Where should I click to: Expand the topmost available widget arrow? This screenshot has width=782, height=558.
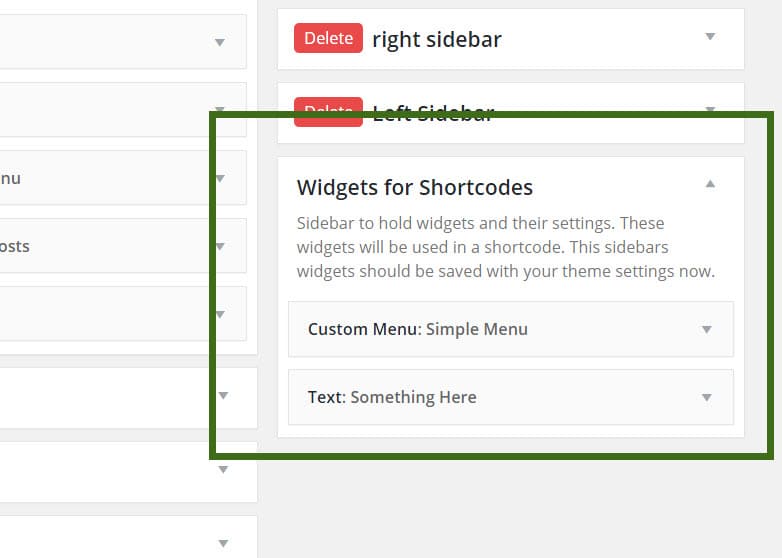tap(220, 42)
